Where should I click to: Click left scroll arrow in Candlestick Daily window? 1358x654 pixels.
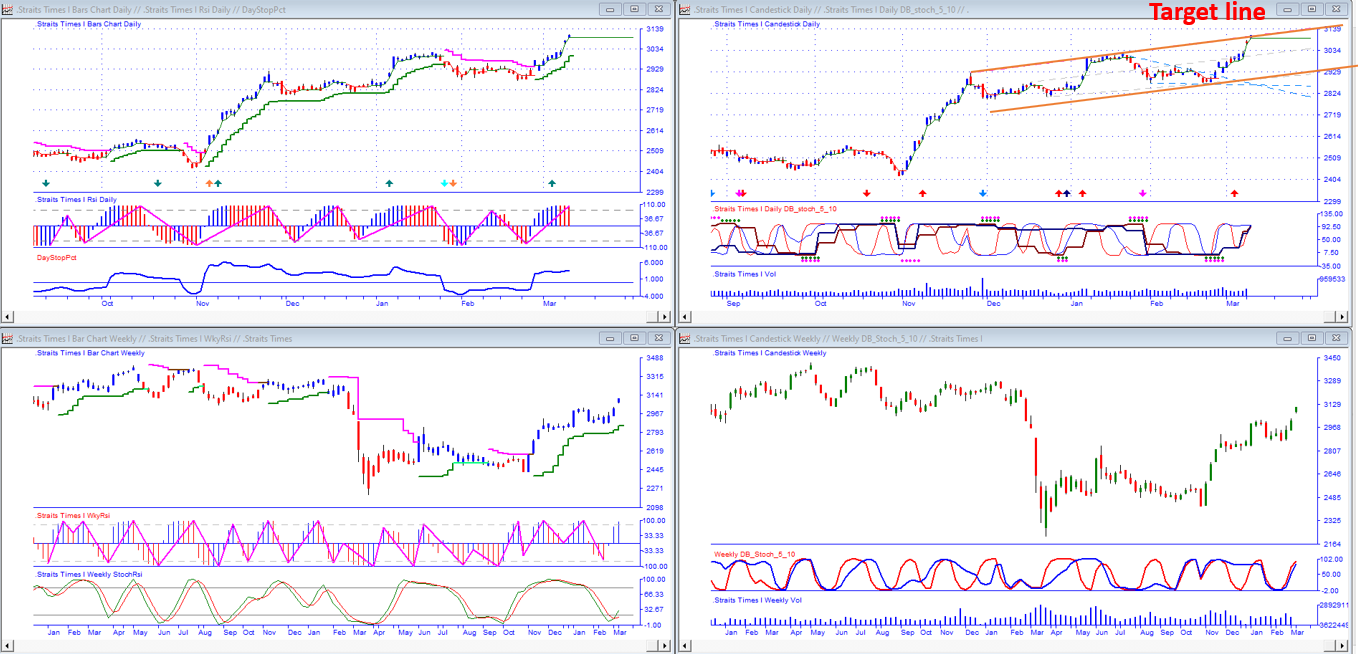[686, 315]
